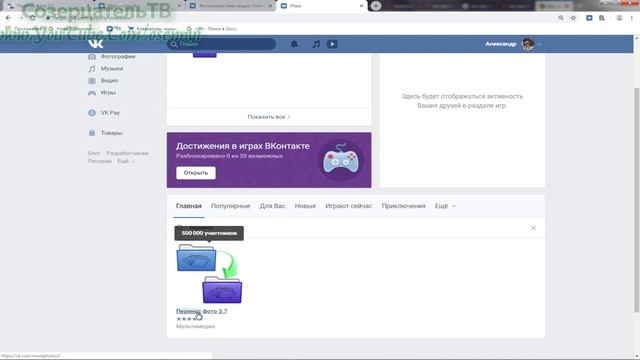Click the Разработчикам footer link
This screenshot has height=360, width=640.
[x=127, y=153]
